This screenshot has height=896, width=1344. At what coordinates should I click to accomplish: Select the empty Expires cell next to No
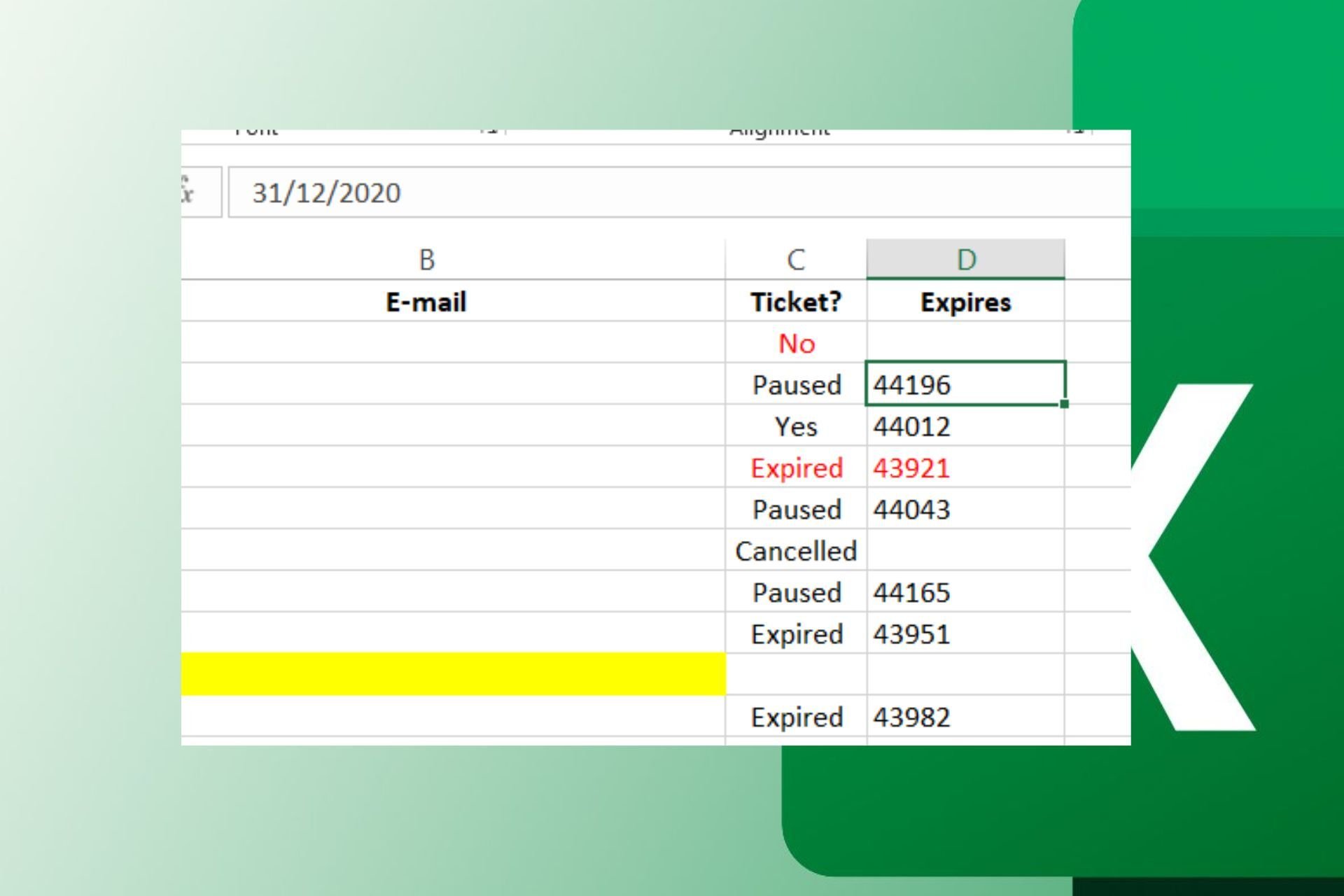click(x=966, y=343)
